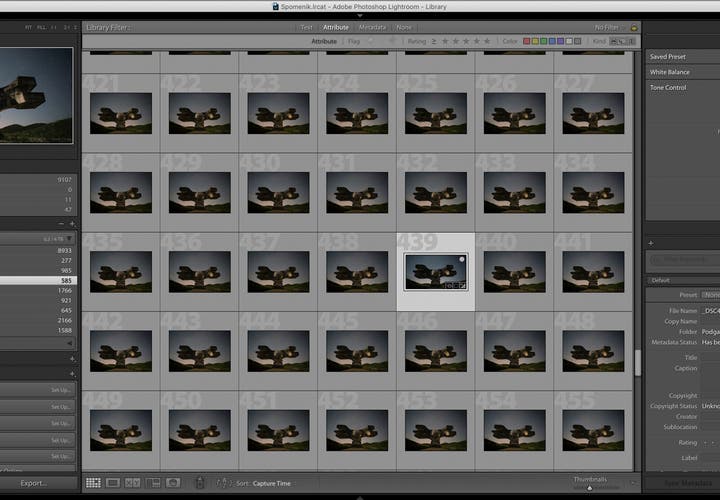Filter by first rating star
The width and height of the screenshot is (720, 500).
[445, 41]
